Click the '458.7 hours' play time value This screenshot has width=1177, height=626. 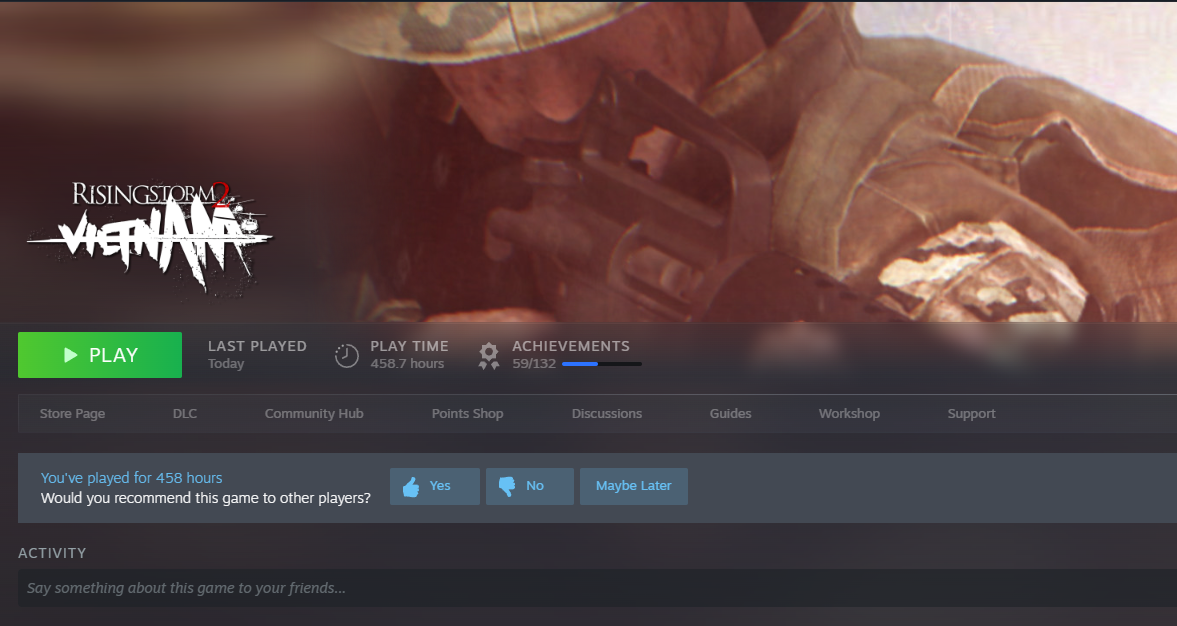pos(407,364)
